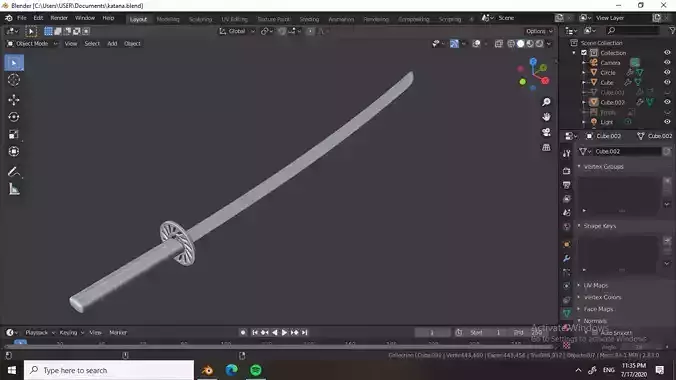Open the Playback dropdown in timeline
The image size is (676, 380).
tap(40, 333)
